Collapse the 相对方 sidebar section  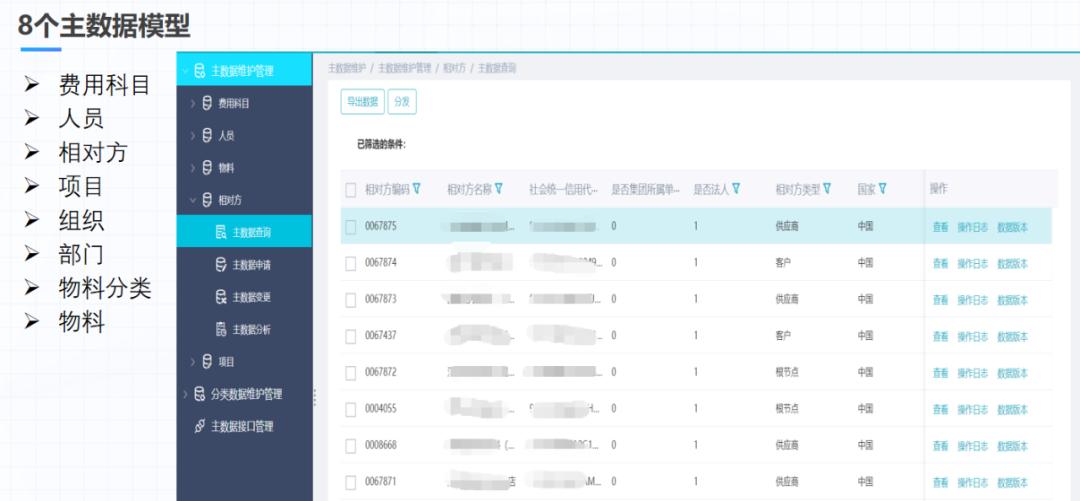coord(193,200)
